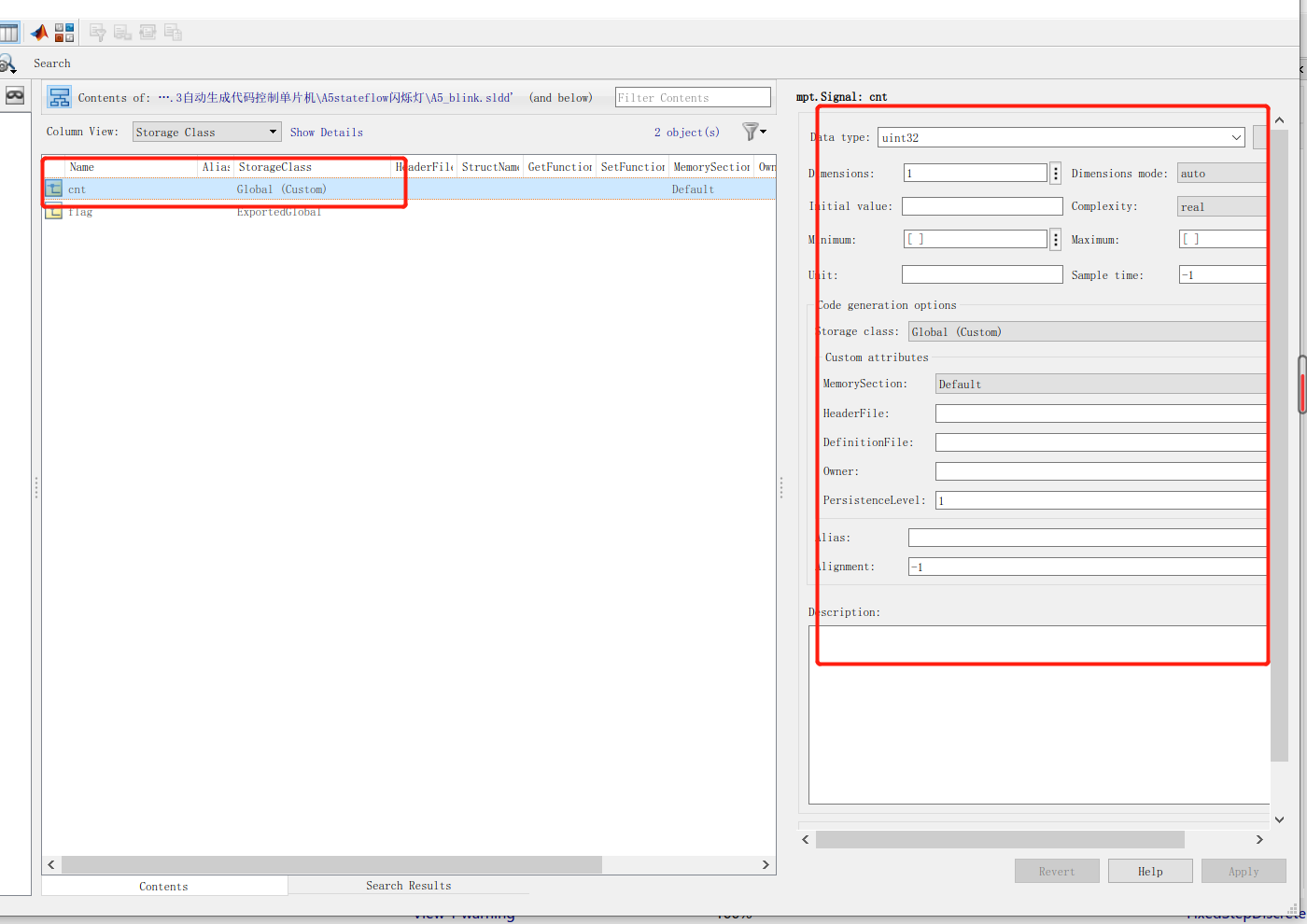The image size is (1307, 924).
Task: Open the MemorySection Default dropdown
Action: [x=1101, y=385]
